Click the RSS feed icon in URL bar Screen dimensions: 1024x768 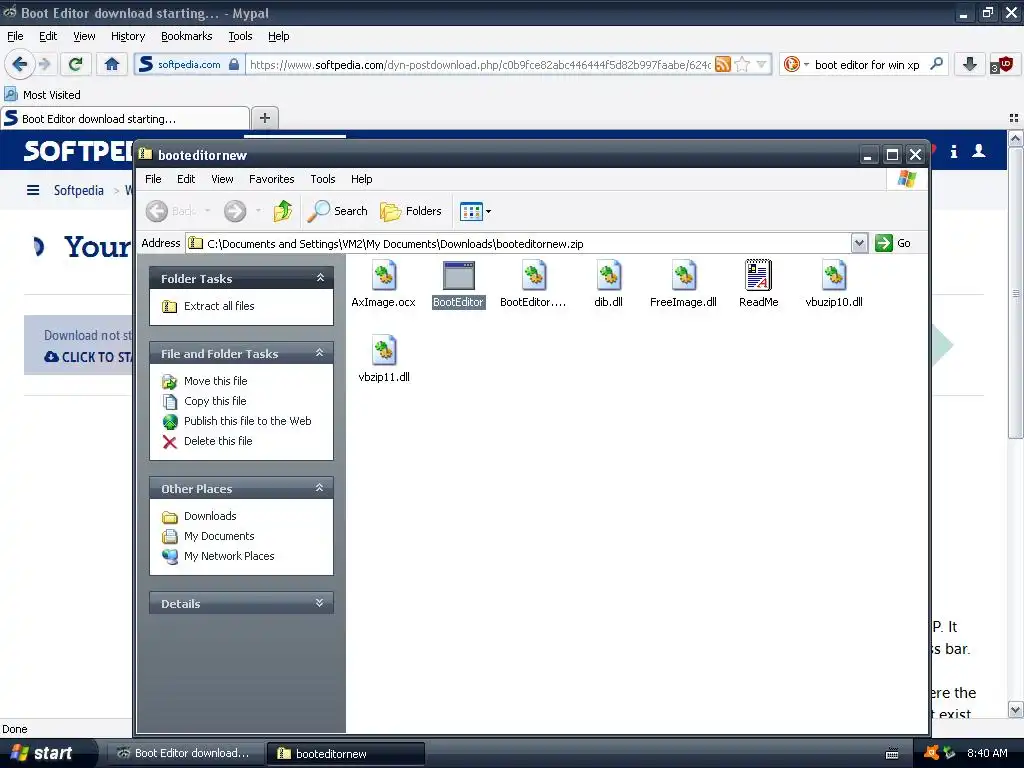click(x=722, y=64)
